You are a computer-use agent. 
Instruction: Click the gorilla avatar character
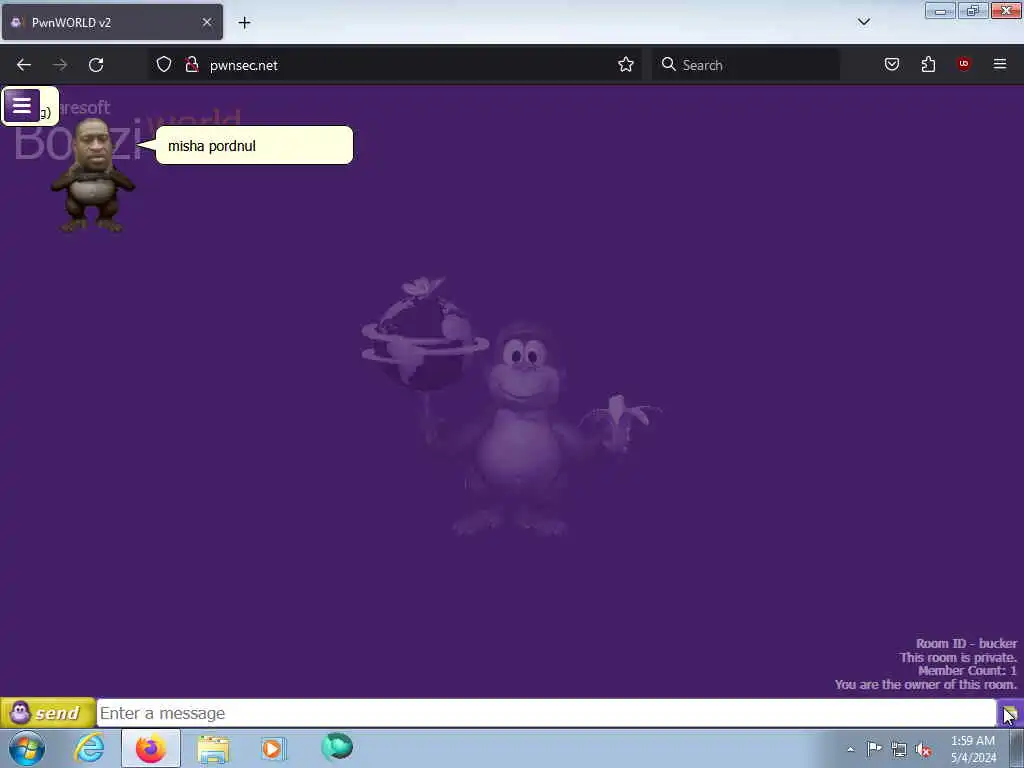coord(93,175)
